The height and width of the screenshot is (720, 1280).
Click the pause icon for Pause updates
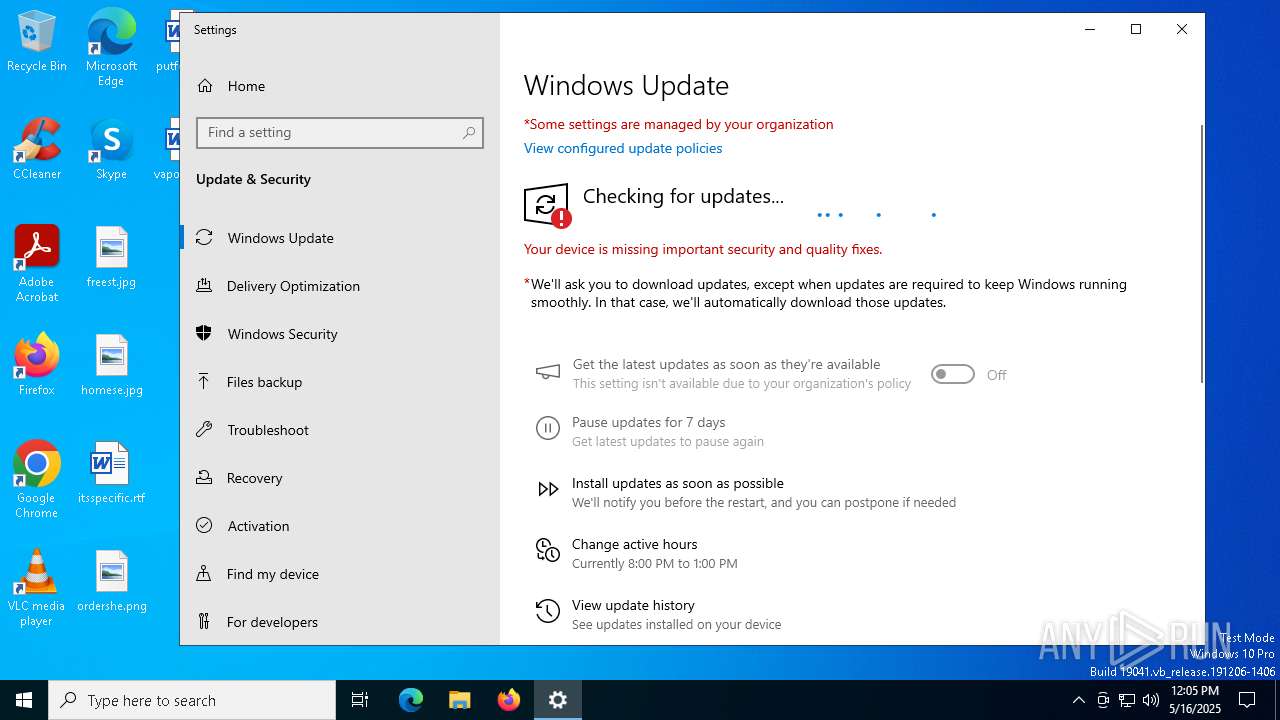click(548, 429)
